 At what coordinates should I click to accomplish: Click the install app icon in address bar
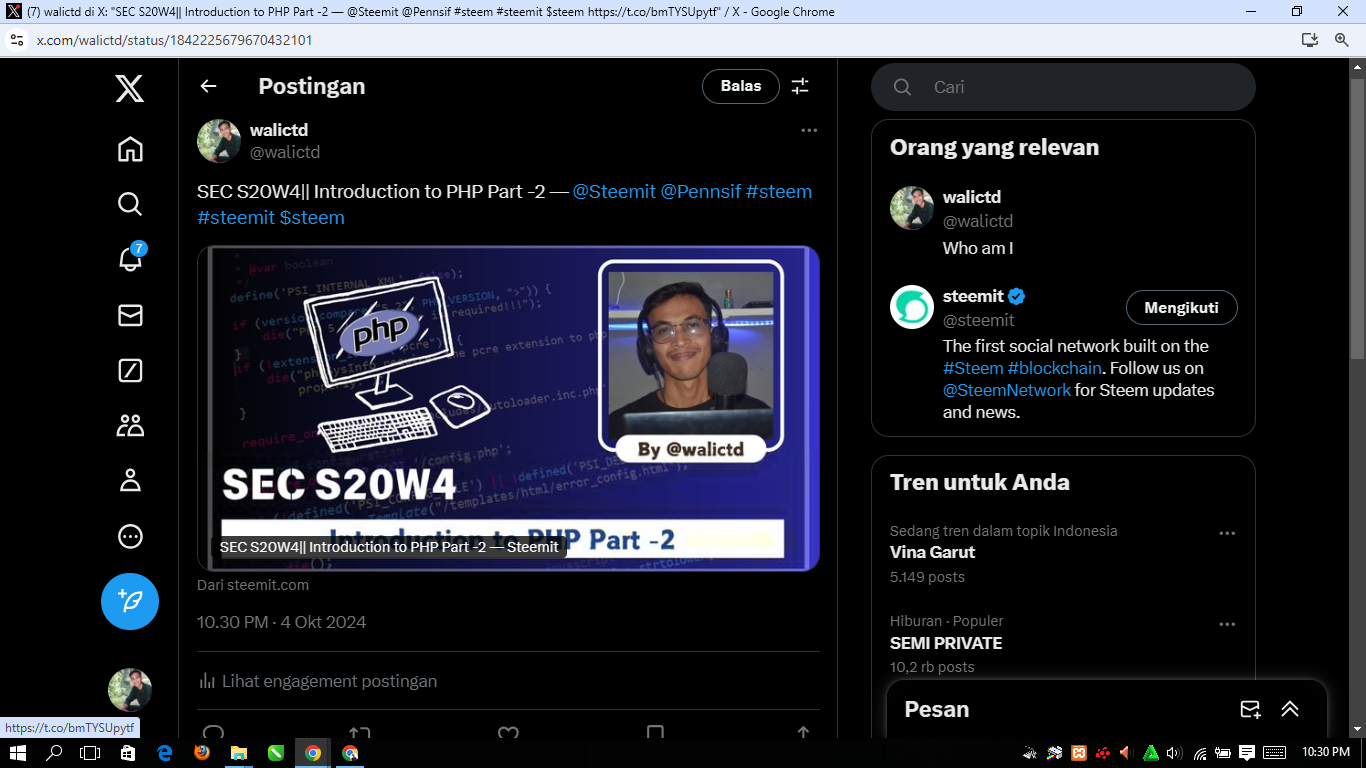1309,40
